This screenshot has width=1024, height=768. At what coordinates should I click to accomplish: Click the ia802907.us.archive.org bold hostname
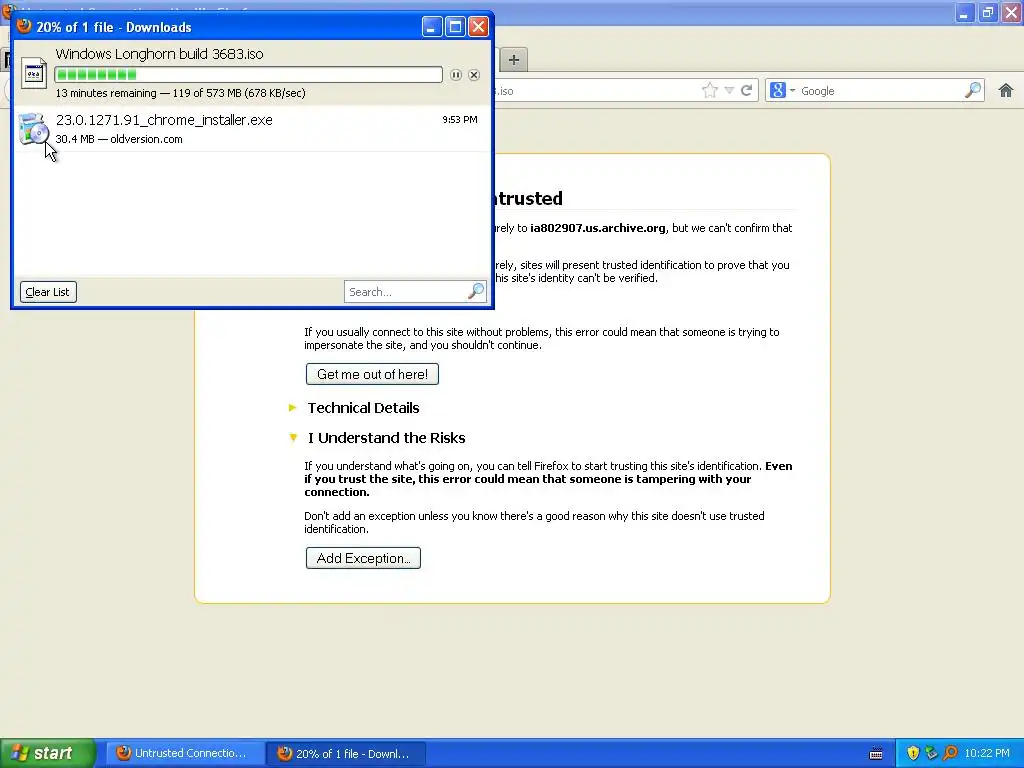(x=598, y=228)
